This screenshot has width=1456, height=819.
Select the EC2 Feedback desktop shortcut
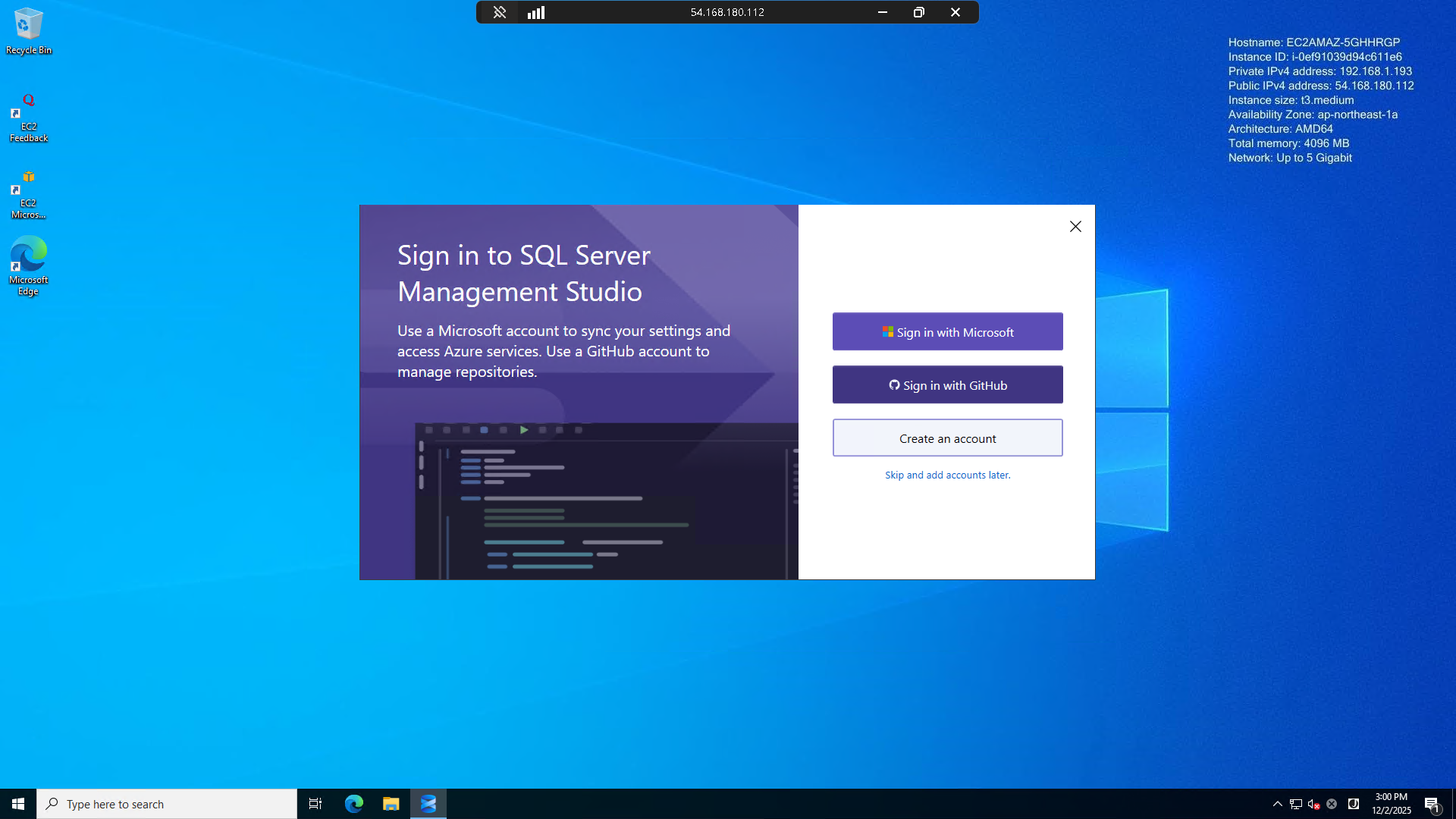(x=28, y=118)
